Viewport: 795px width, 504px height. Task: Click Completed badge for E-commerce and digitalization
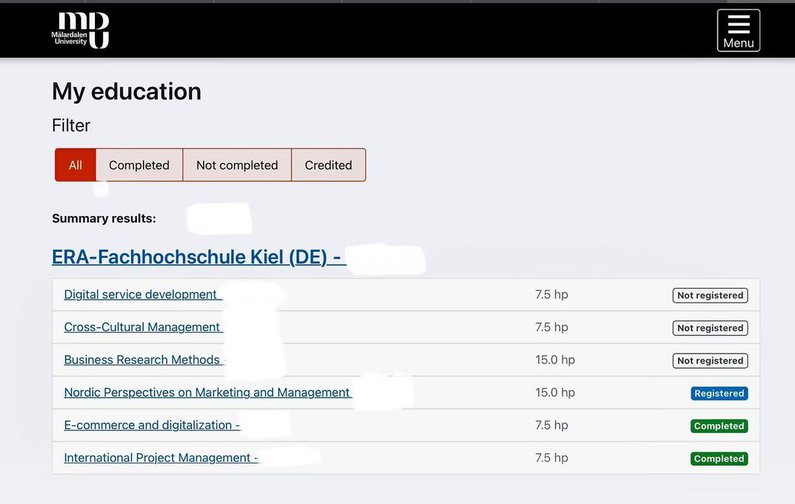pyautogui.click(x=719, y=426)
